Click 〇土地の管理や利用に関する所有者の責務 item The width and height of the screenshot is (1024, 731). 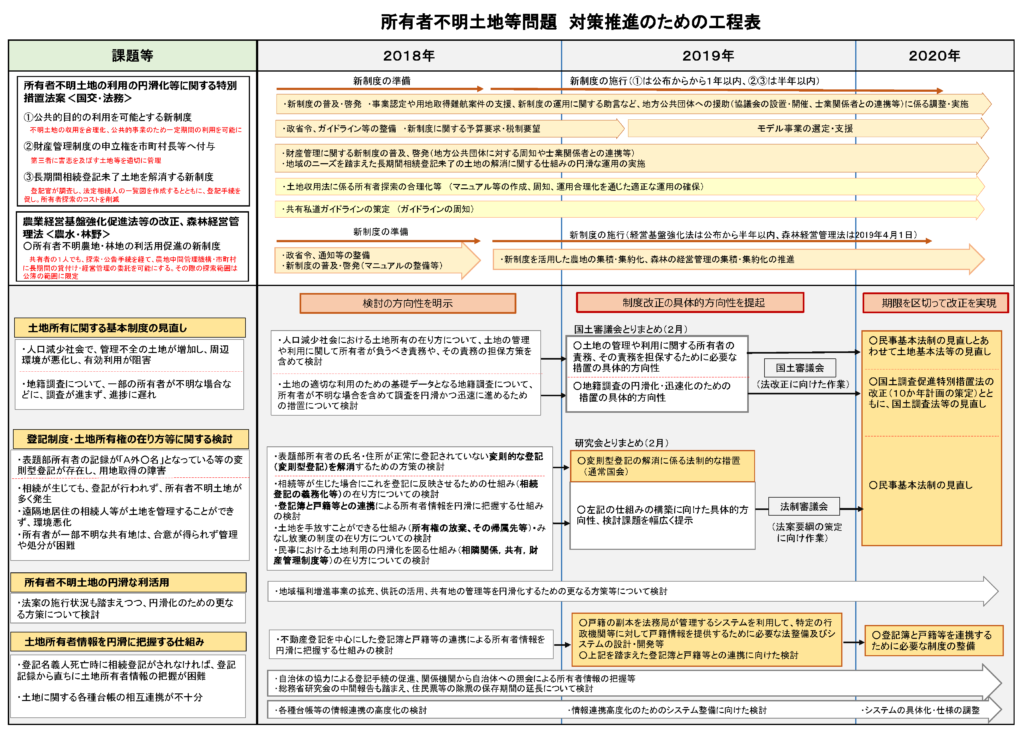(655, 356)
